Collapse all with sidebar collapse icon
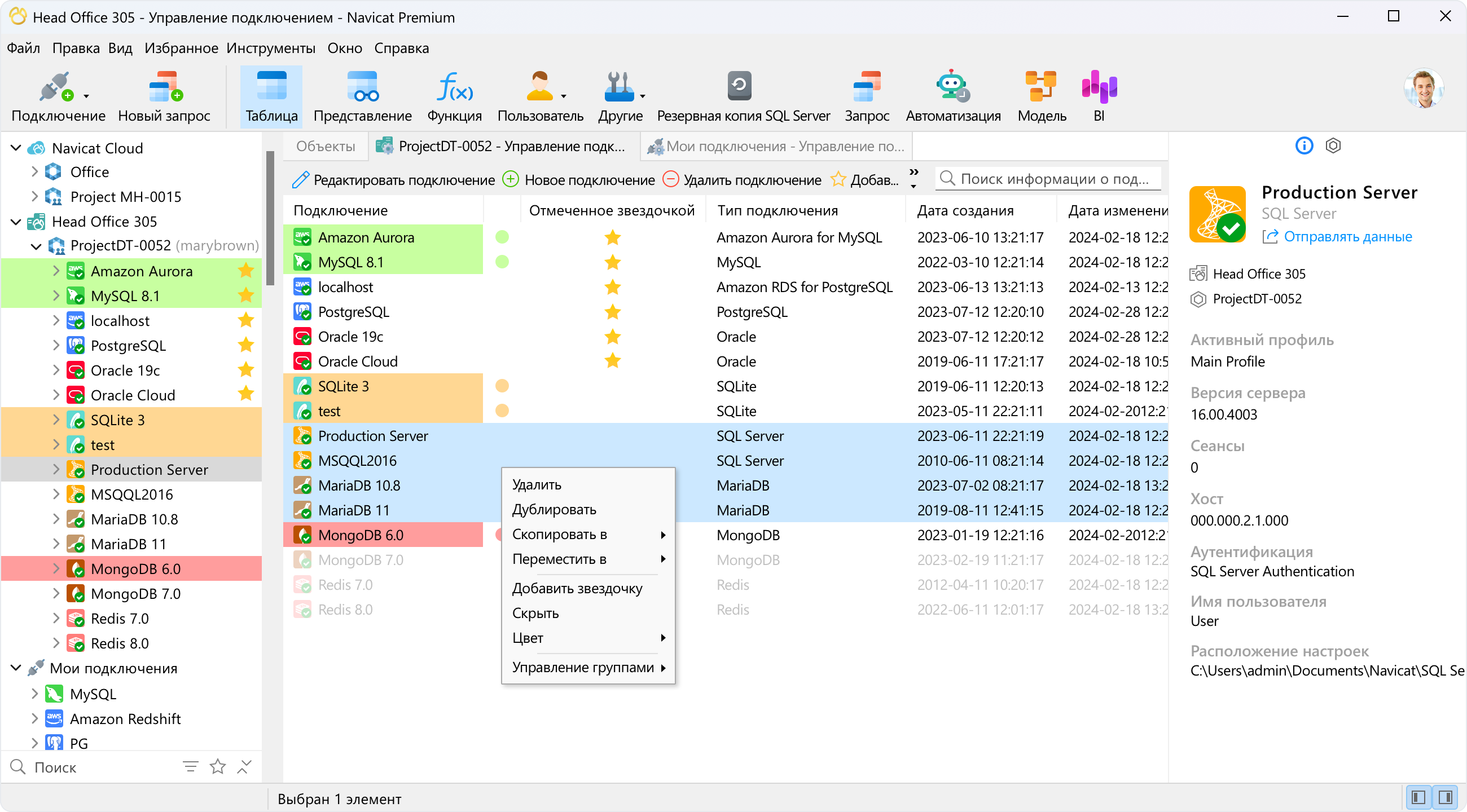Screen dimensions: 1467x812 pos(244,767)
